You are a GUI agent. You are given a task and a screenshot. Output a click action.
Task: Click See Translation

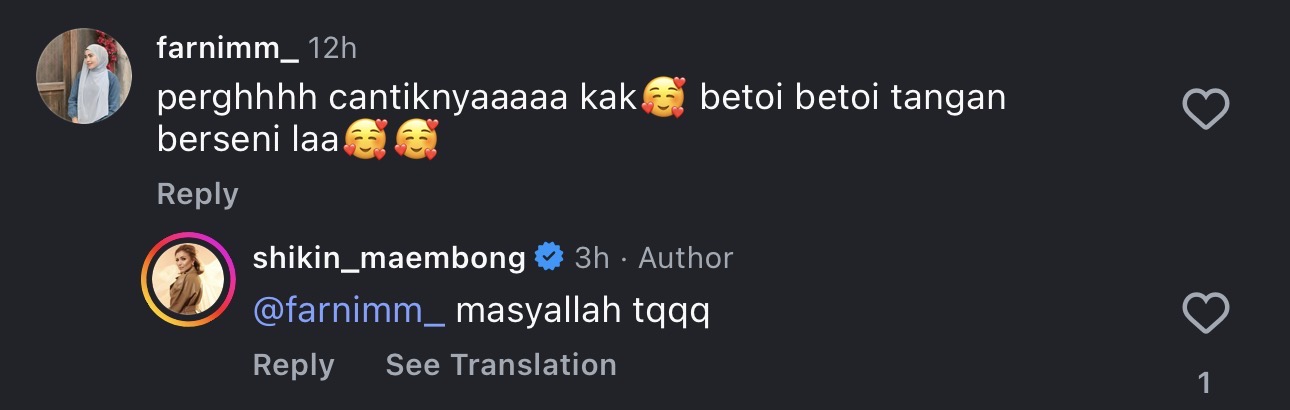point(500,365)
